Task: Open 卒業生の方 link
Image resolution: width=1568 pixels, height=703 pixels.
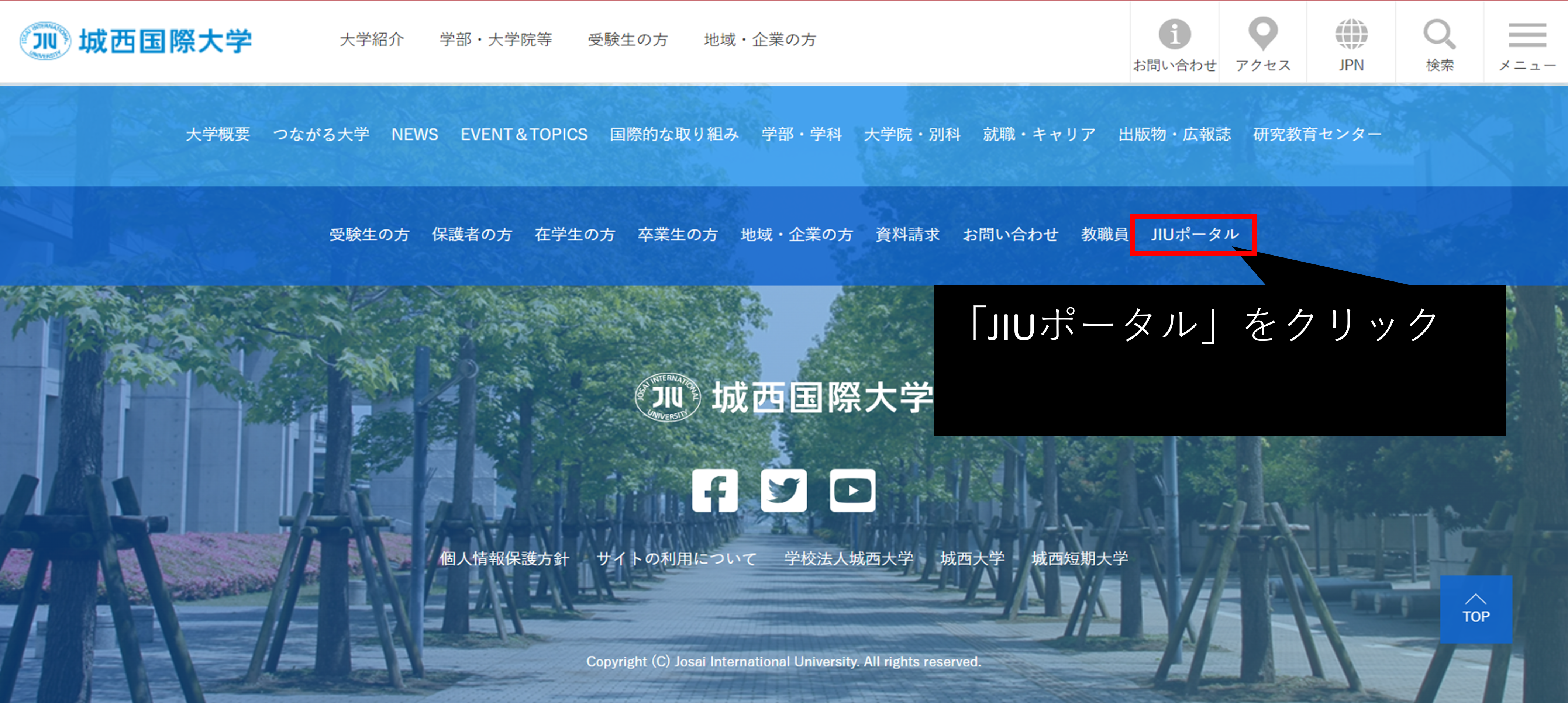Action: (678, 234)
